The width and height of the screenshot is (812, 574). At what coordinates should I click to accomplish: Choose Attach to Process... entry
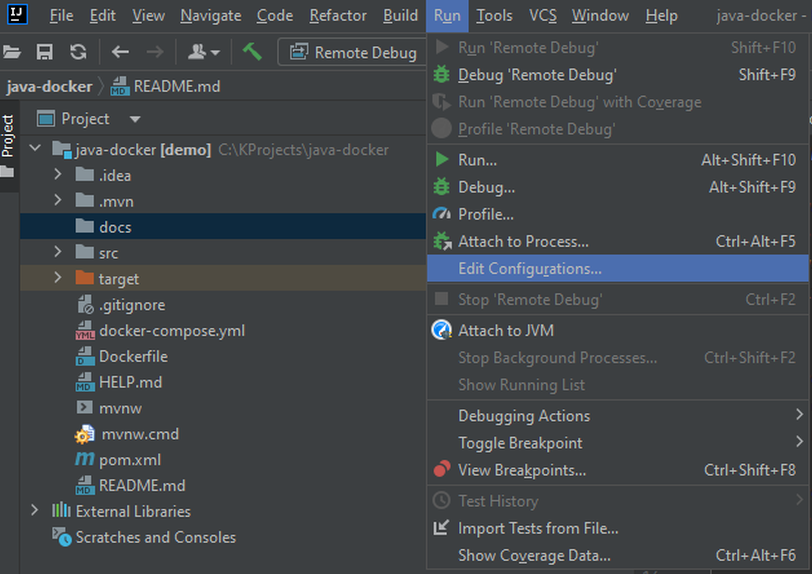tap(617, 241)
